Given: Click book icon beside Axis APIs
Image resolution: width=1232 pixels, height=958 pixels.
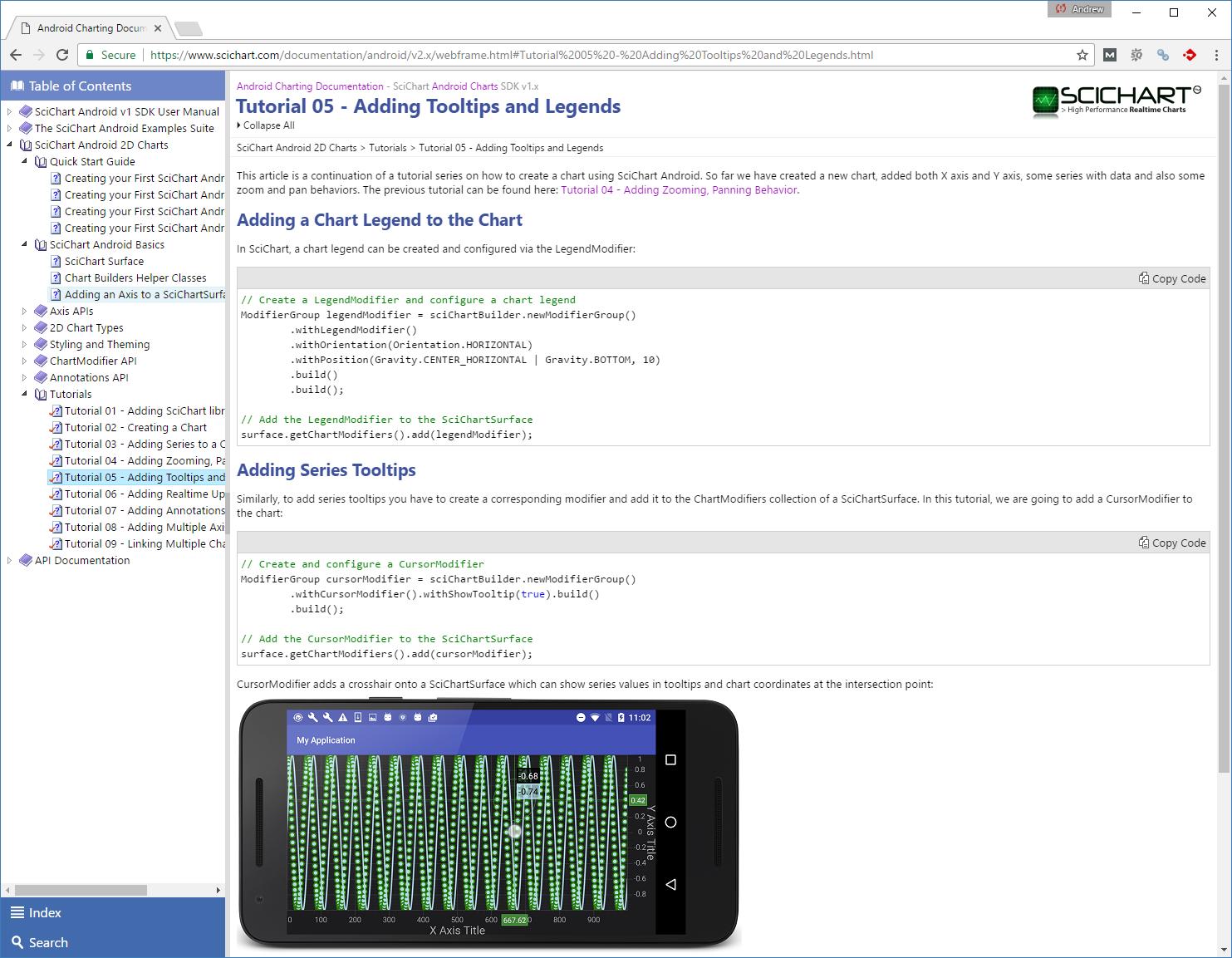Looking at the screenshot, I should tap(41, 311).
